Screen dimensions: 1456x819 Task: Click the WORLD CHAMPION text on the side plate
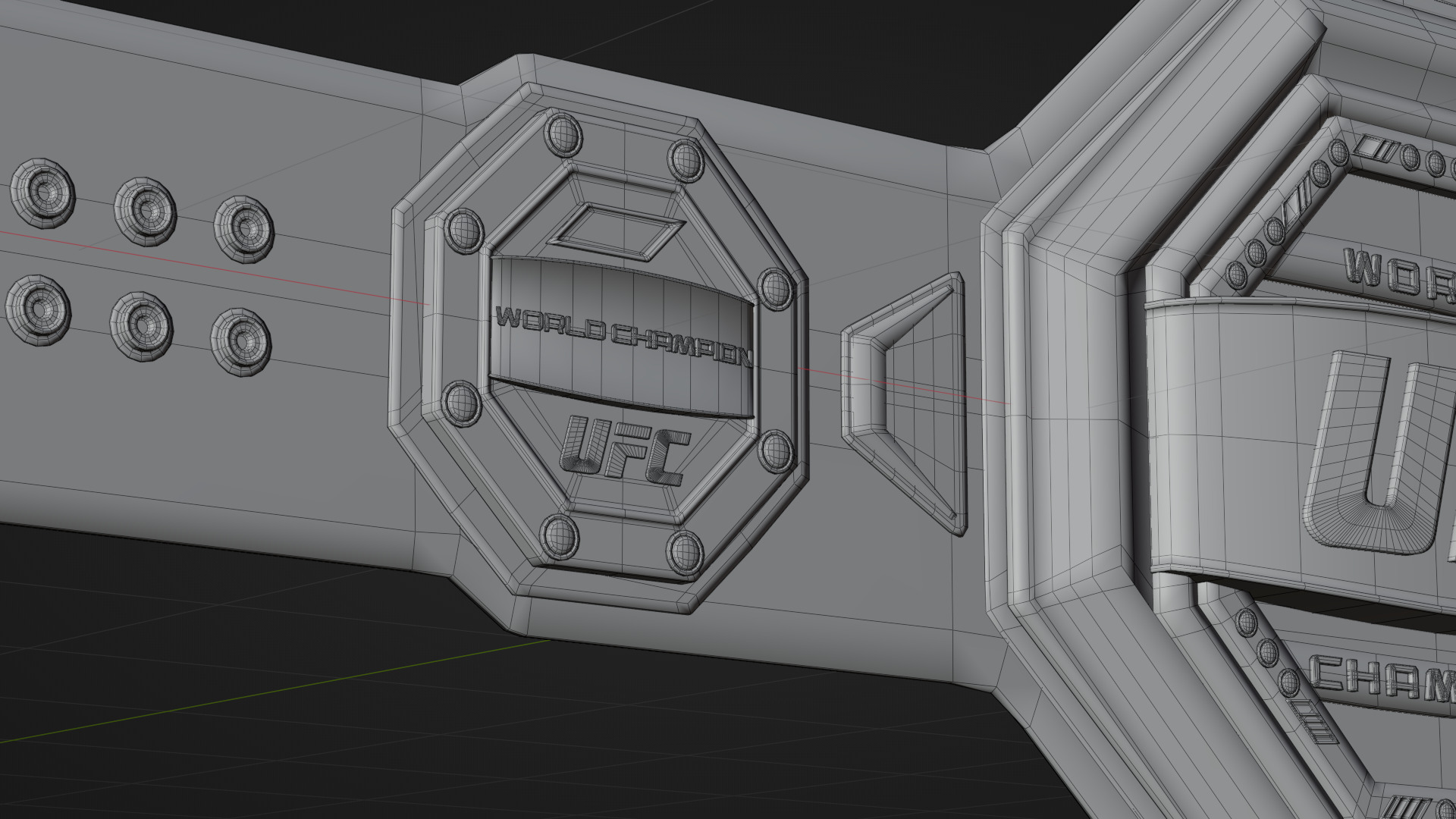[623, 336]
